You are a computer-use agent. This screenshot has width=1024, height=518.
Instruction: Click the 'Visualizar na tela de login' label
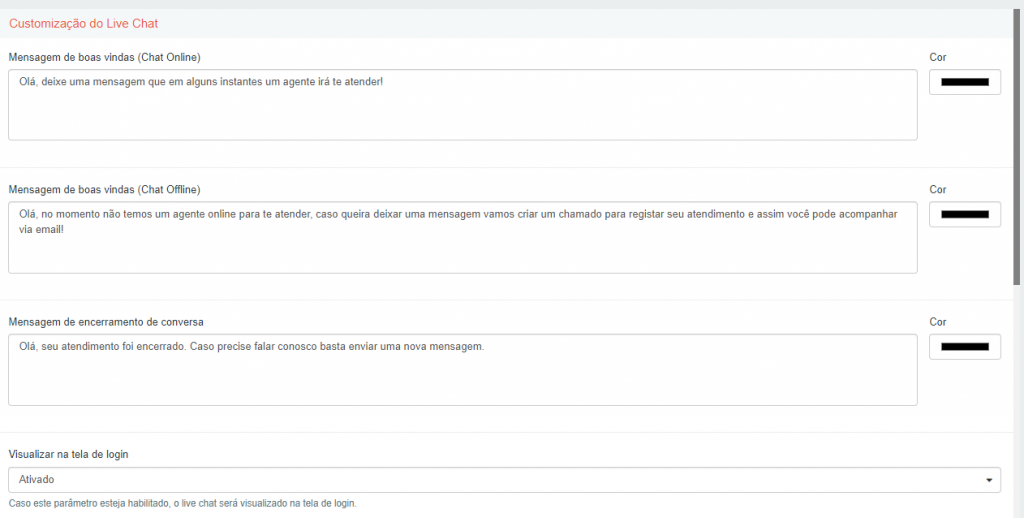[x=69, y=454]
